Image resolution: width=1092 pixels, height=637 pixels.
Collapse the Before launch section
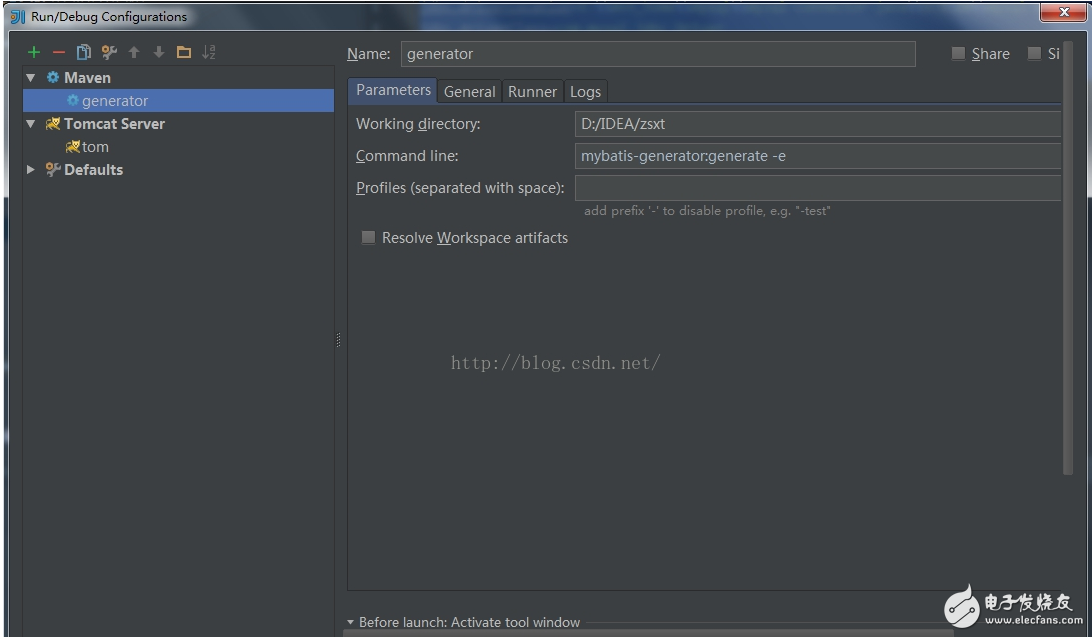[351, 622]
